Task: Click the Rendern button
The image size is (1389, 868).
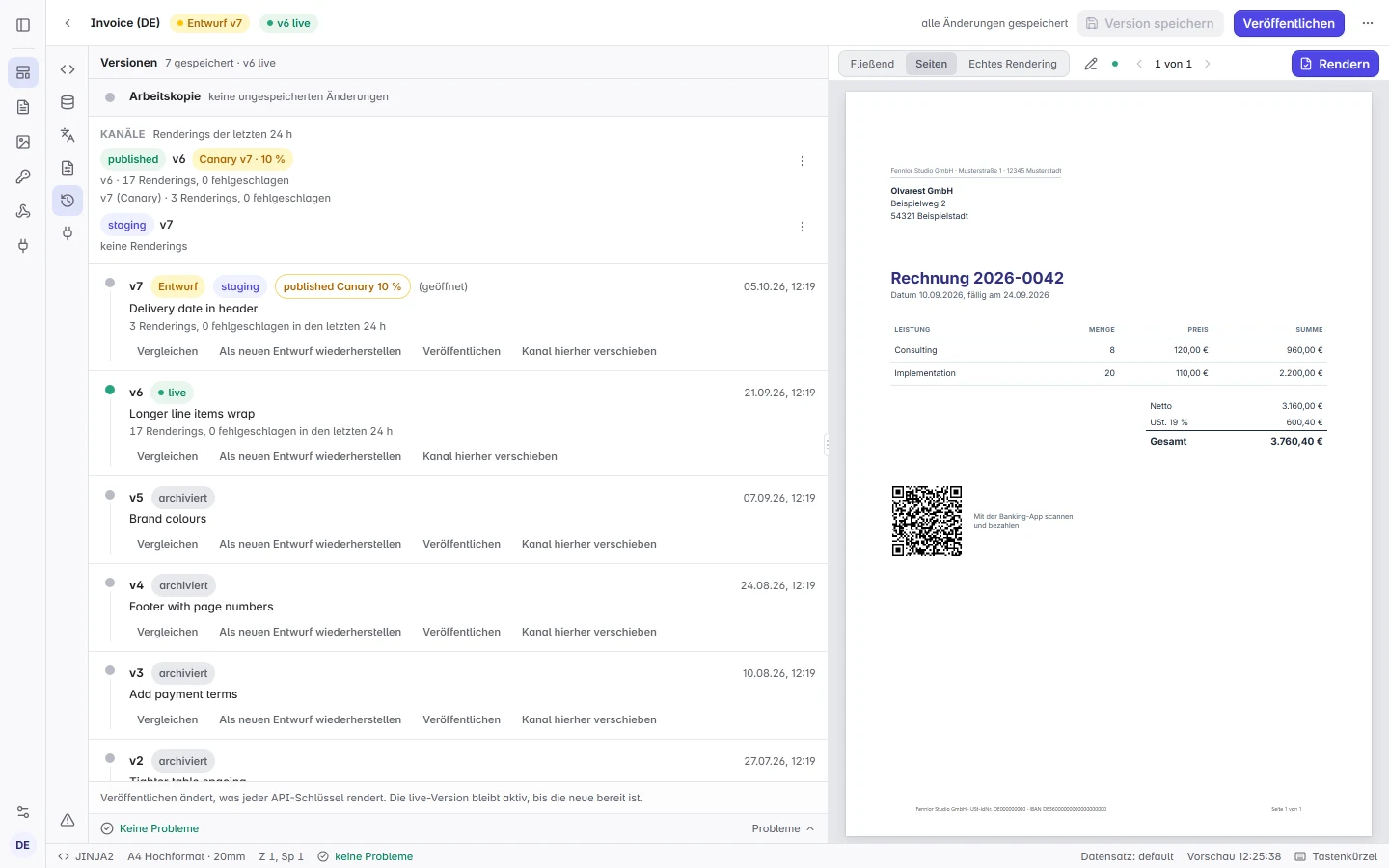Action: point(1335,64)
